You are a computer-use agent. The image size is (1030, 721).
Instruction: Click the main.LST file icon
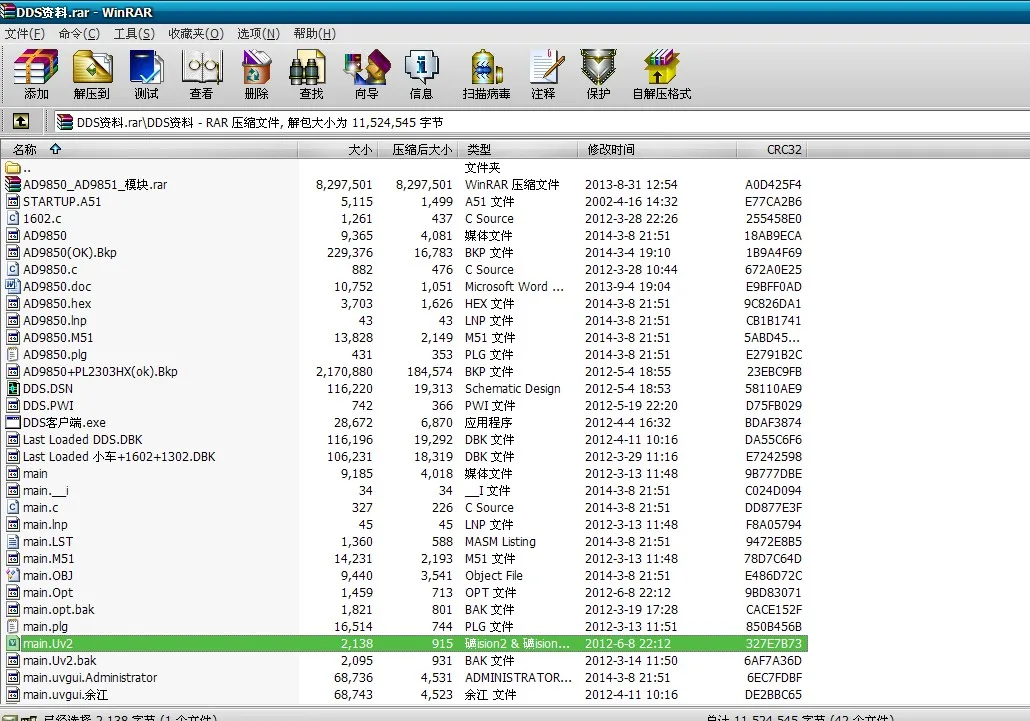point(12,542)
